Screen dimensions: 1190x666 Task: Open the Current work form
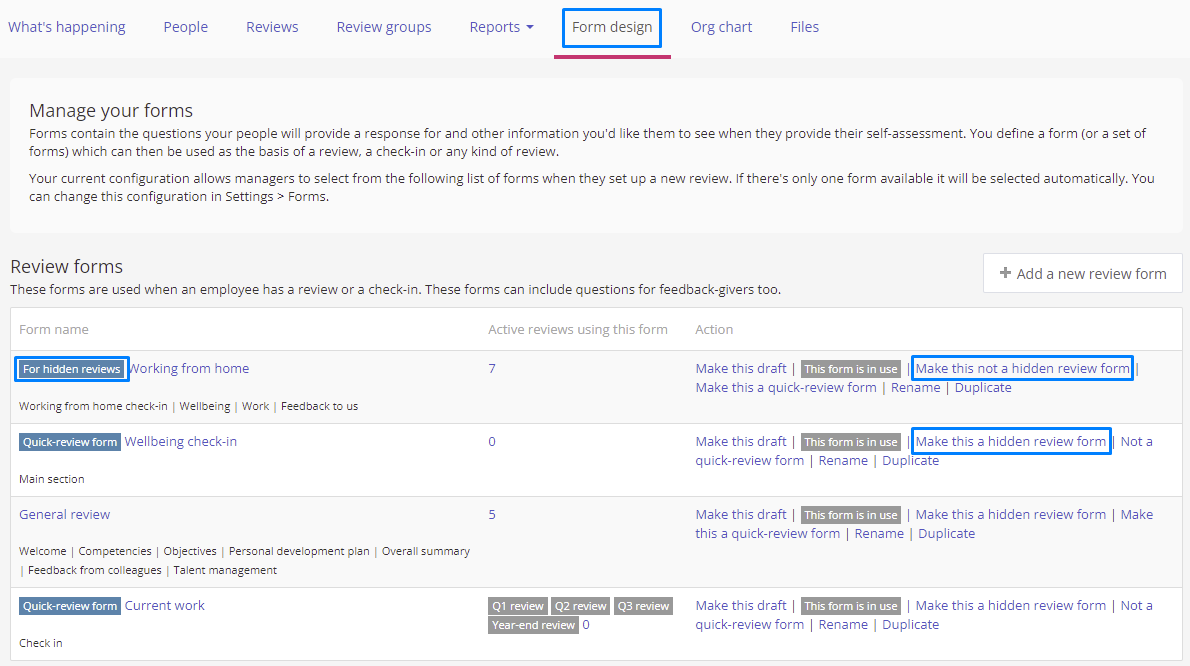[x=165, y=605]
